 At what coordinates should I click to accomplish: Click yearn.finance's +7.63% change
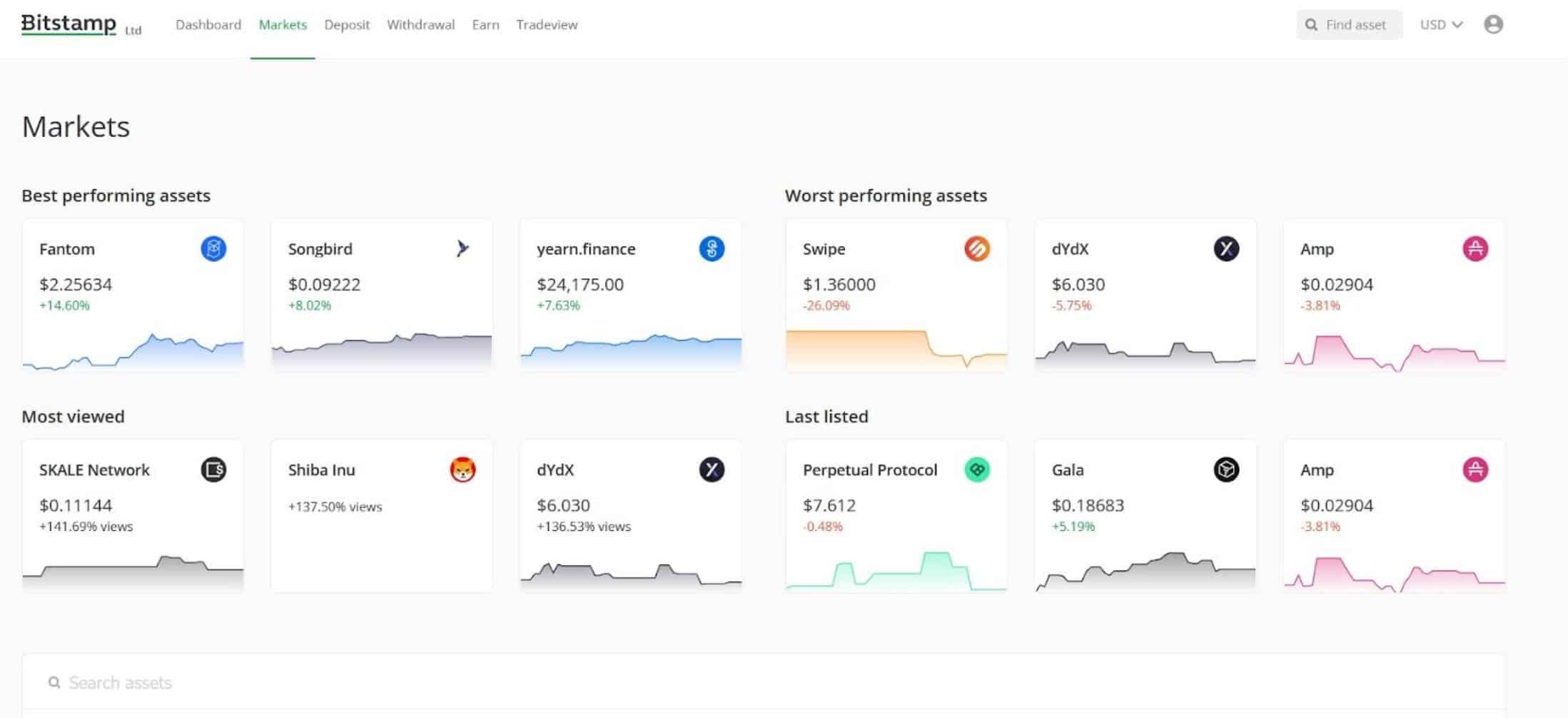[x=559, y=305]
